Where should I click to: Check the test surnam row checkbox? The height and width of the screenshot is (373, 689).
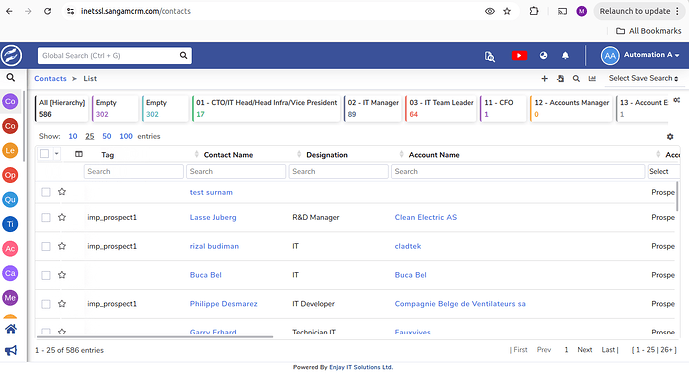(46, 192)
